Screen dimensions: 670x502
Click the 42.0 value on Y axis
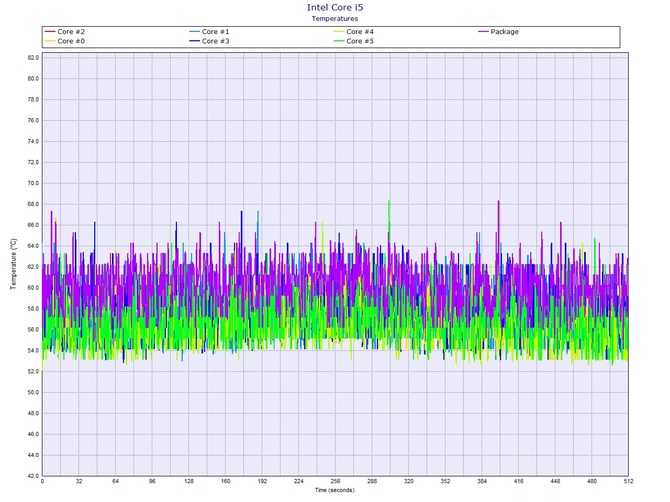coord(33,476)
